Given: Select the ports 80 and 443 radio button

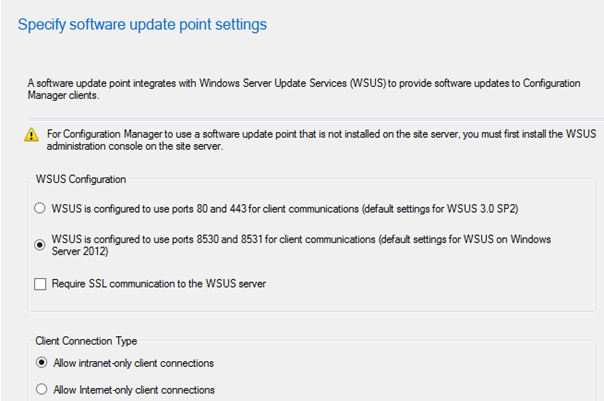Looking at the screenshot, I should pos(40,208).
